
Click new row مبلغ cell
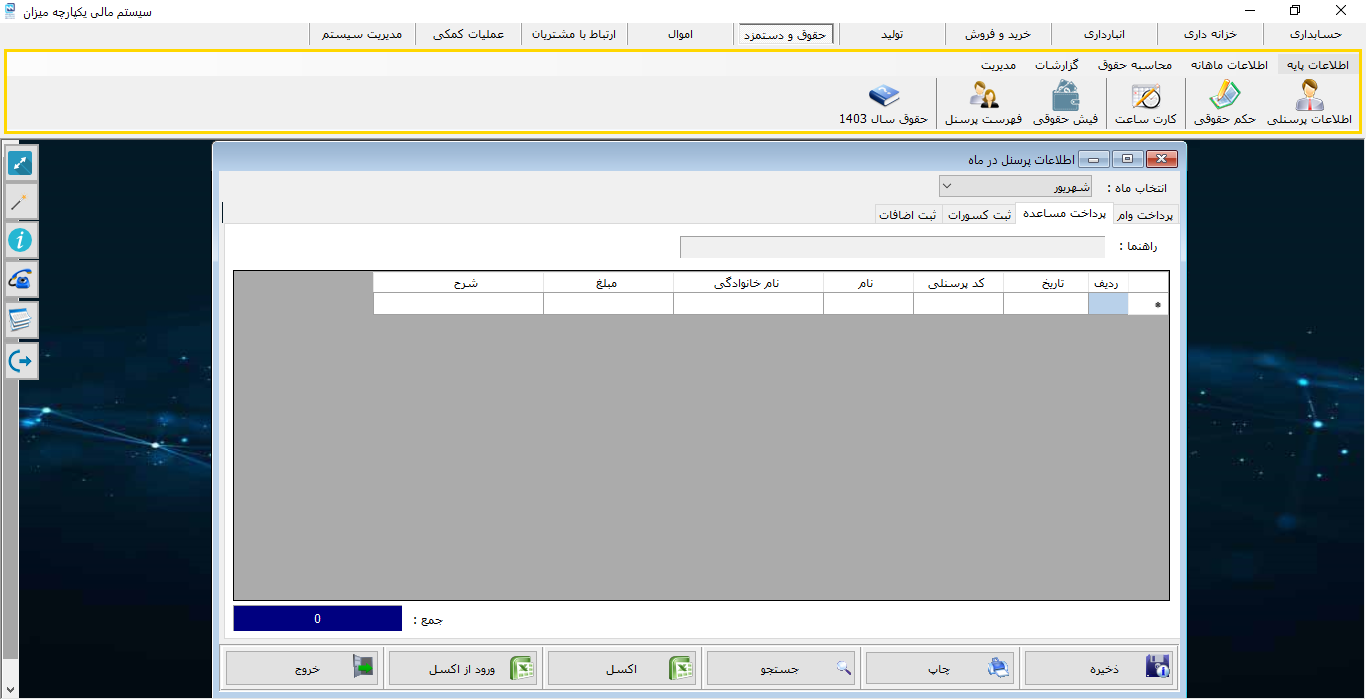tap(608, 304)
